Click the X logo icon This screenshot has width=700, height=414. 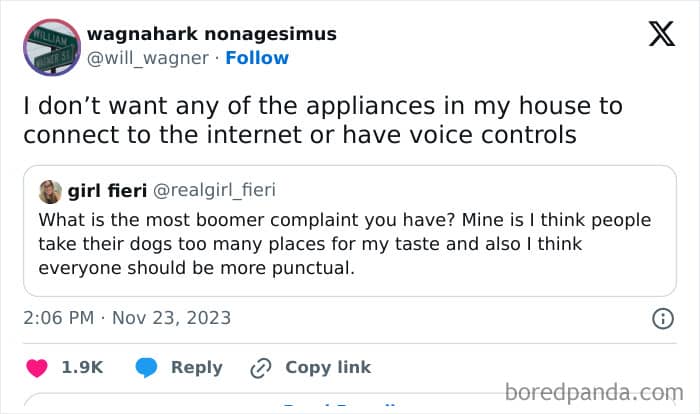click(661, 35)
